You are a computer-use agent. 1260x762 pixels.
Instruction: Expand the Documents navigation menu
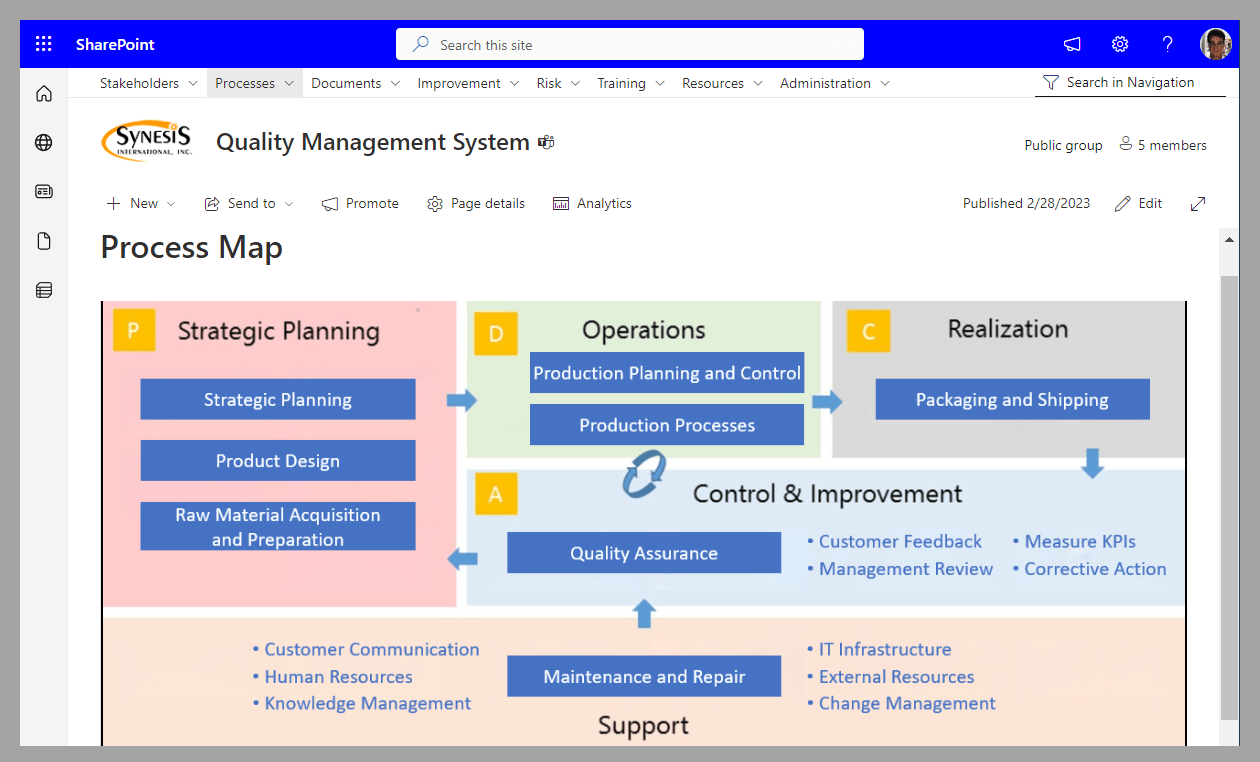coord(355,83)
